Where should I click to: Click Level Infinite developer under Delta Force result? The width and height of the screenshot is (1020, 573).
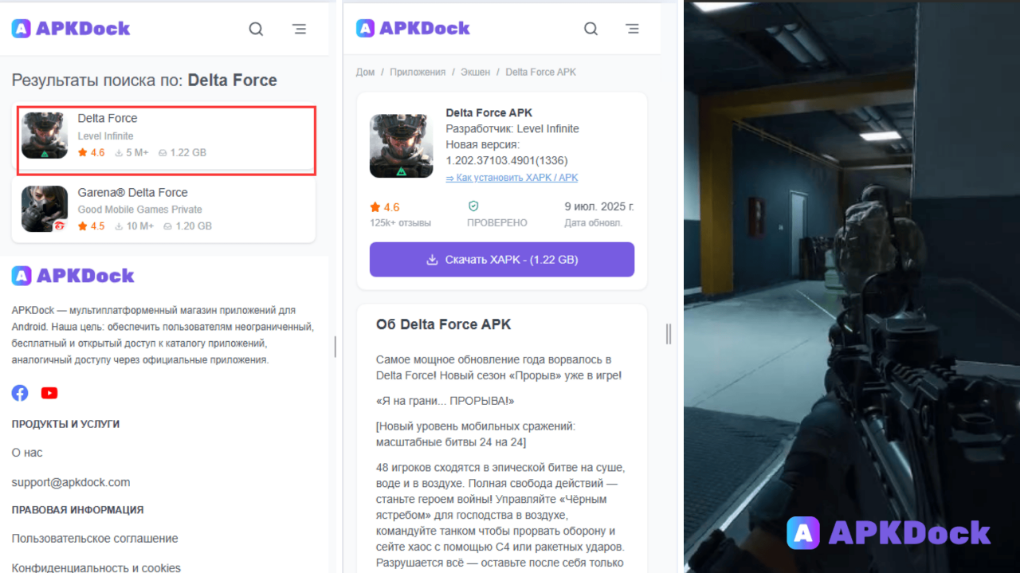pyautogui.click(x=105, y=136)
